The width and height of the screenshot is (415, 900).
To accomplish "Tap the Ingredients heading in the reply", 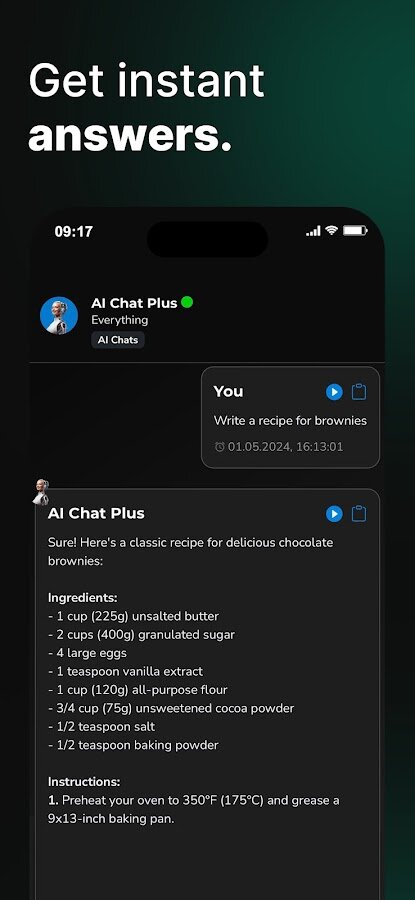I will point(83,598).
